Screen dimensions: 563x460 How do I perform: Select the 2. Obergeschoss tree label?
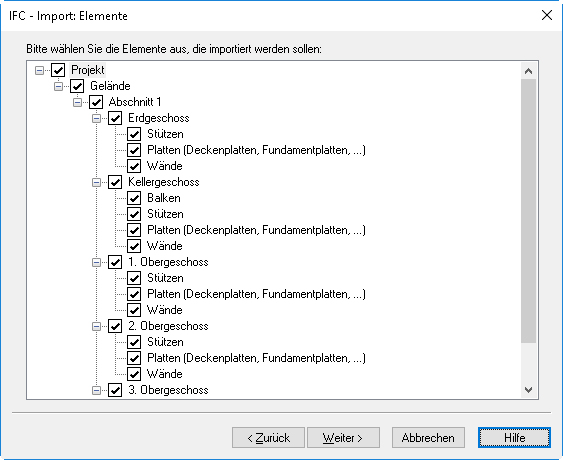(168, 326)
